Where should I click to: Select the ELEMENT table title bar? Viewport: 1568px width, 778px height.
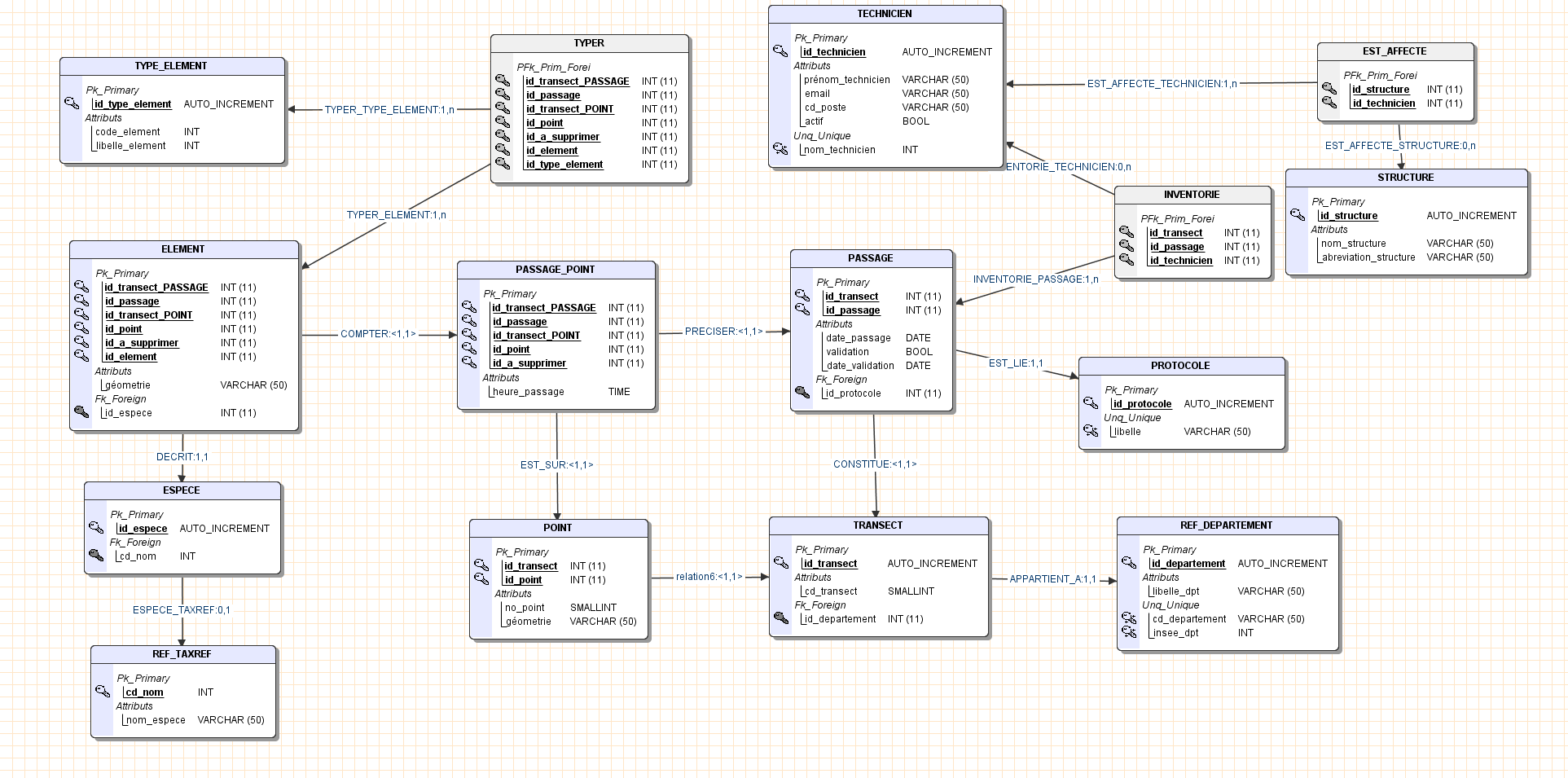[184, 249]
